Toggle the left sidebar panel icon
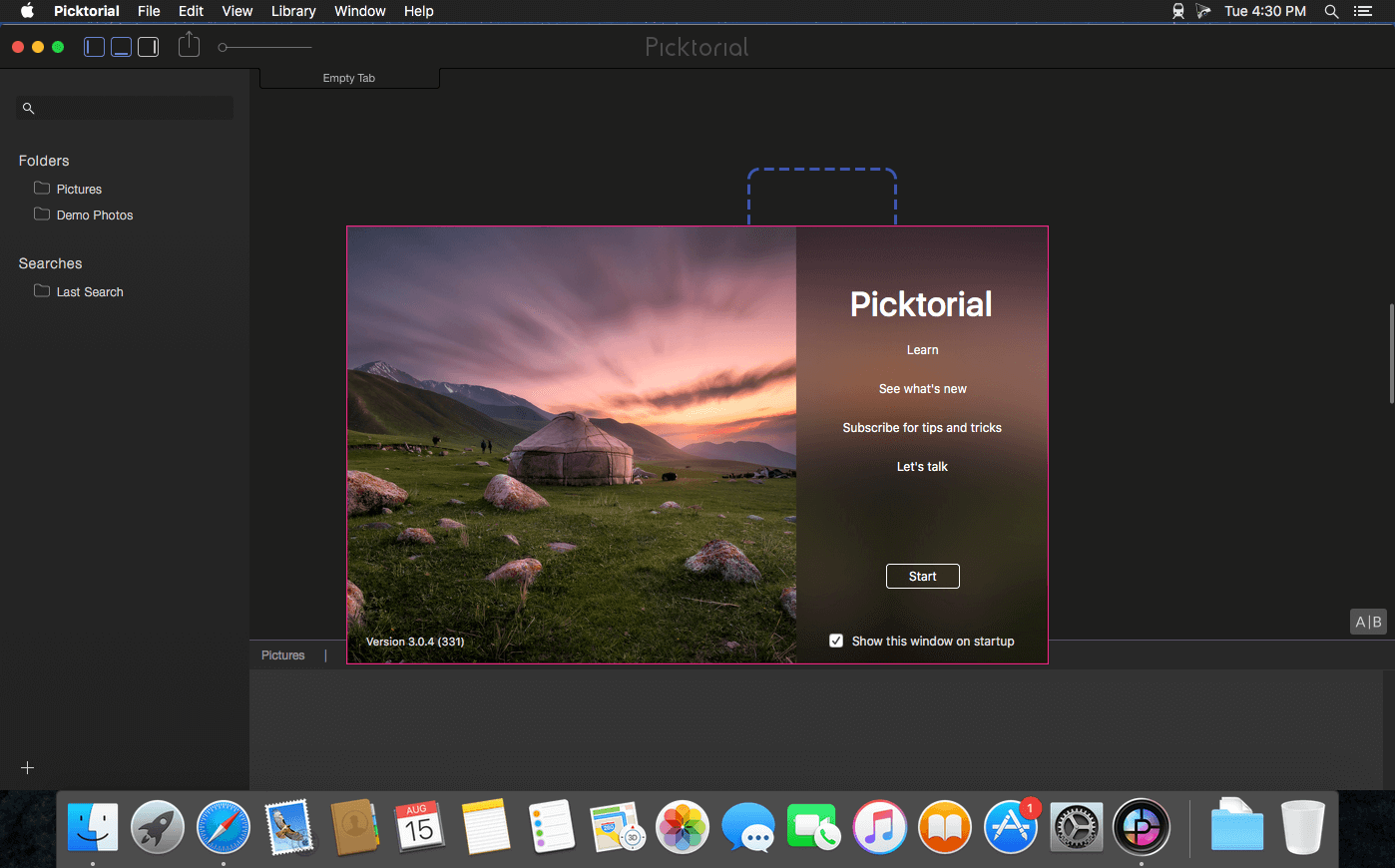The width and height of the screenshot is (1395, 868). [x=94, y=47]
